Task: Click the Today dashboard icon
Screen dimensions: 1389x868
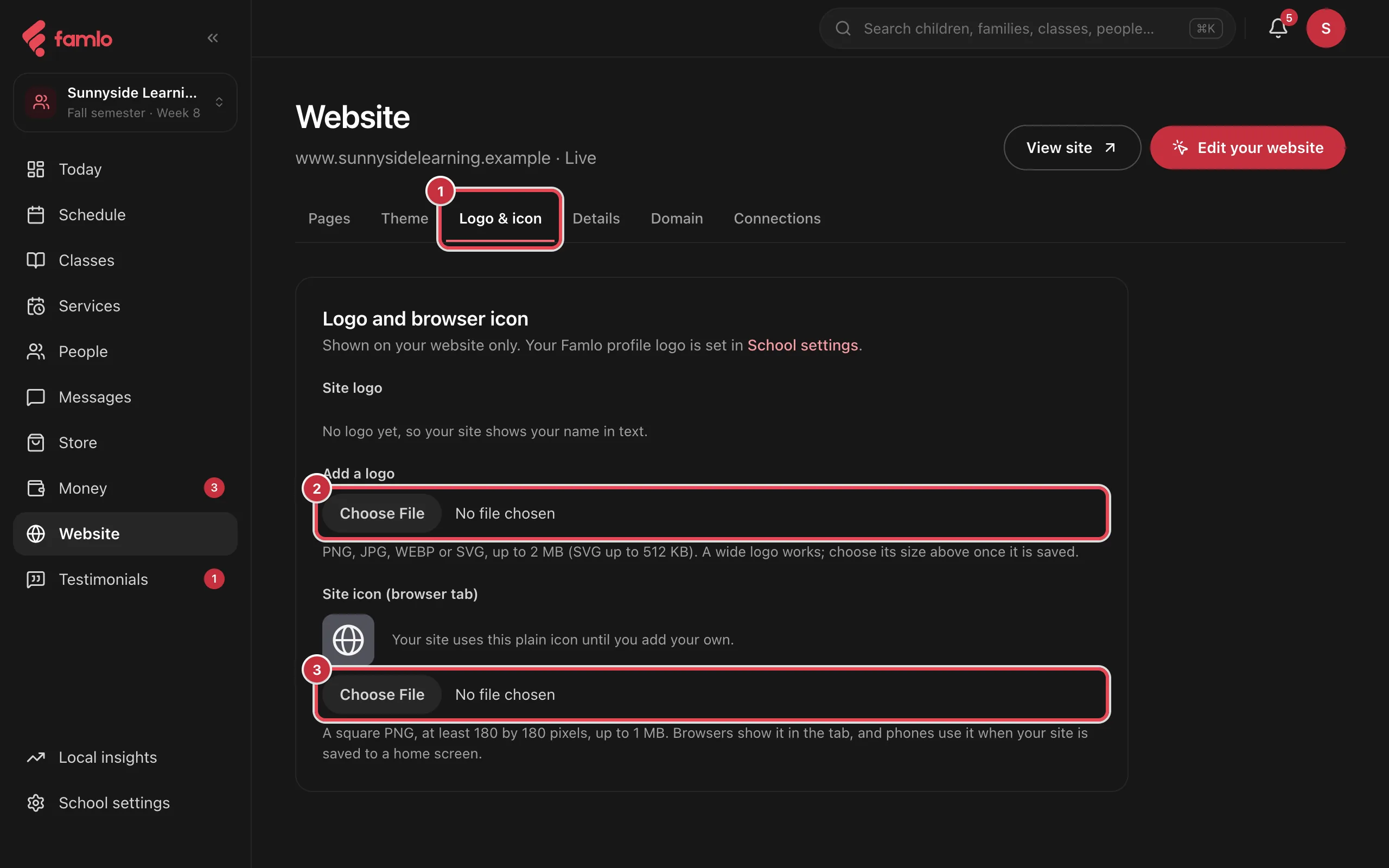Action: 36,169
